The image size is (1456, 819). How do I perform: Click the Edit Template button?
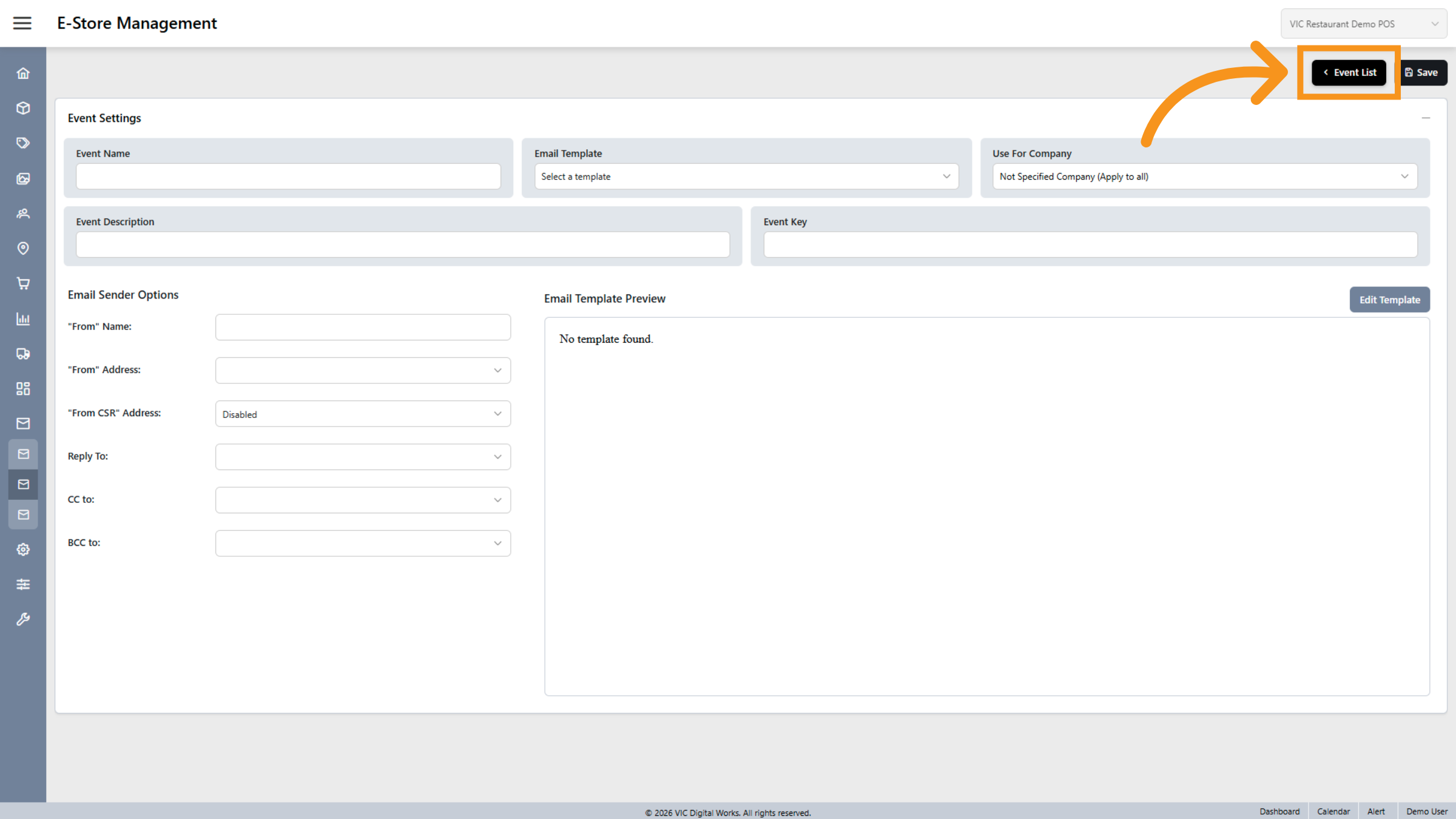pyautogui.click(x=1389, y=300)
